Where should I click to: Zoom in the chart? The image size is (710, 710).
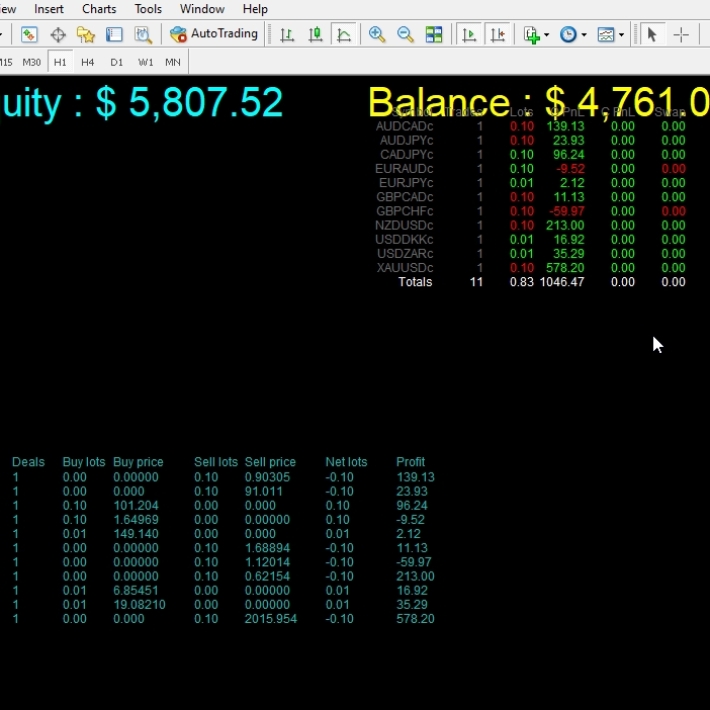point(377,34)
